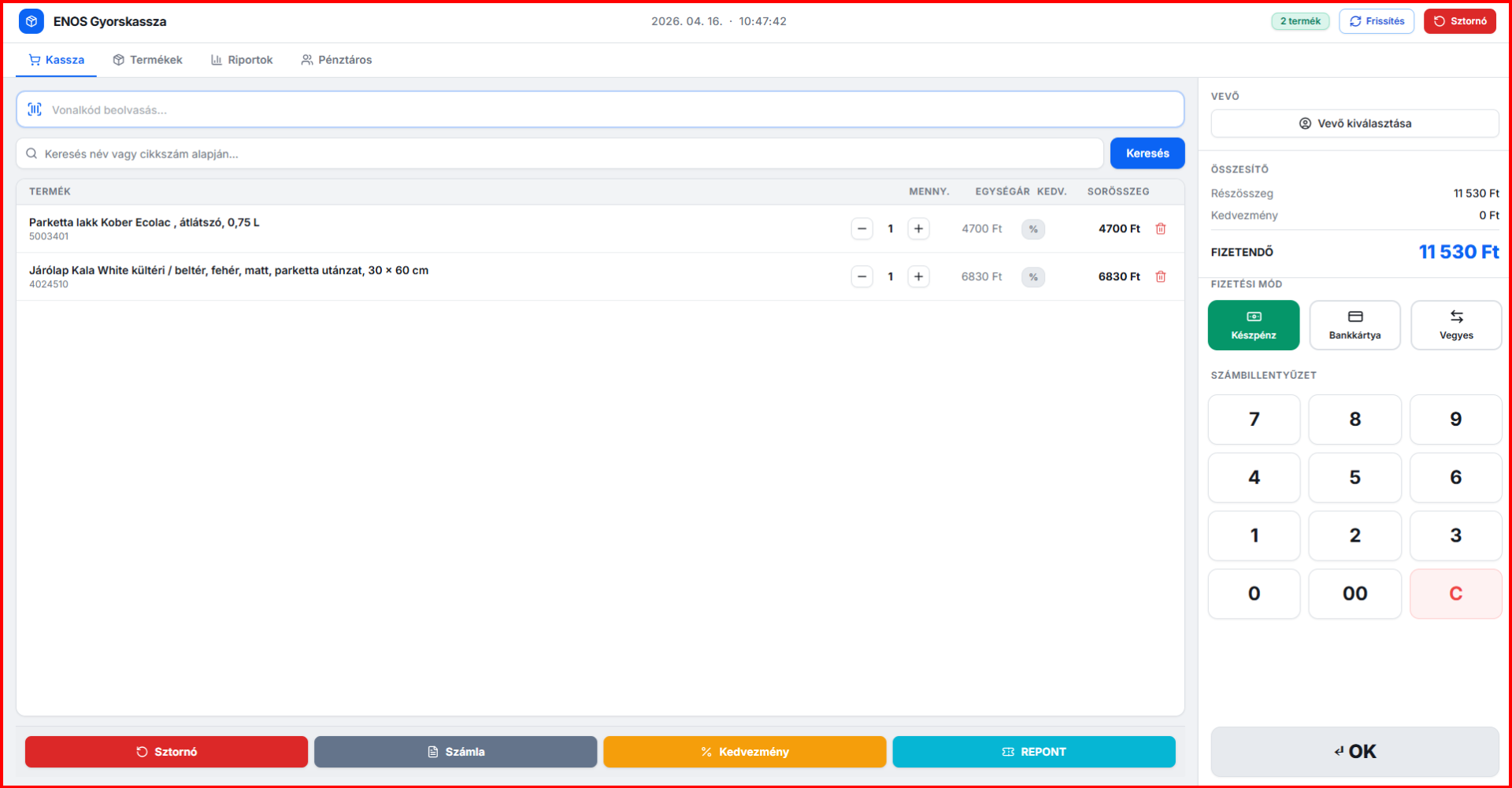Image resolution: width=1512 pixels, height=788 pixels.
Task: Click the percent discount icon for Járólap row
Action: 1033,277
